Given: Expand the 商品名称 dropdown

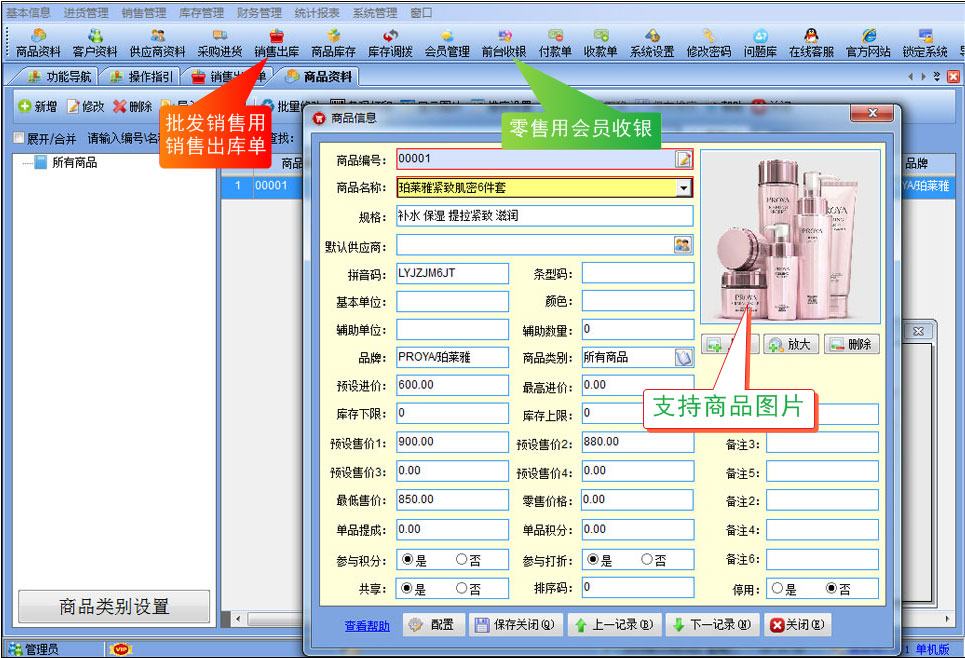Looking at the screenshot, I should (684, 187).
